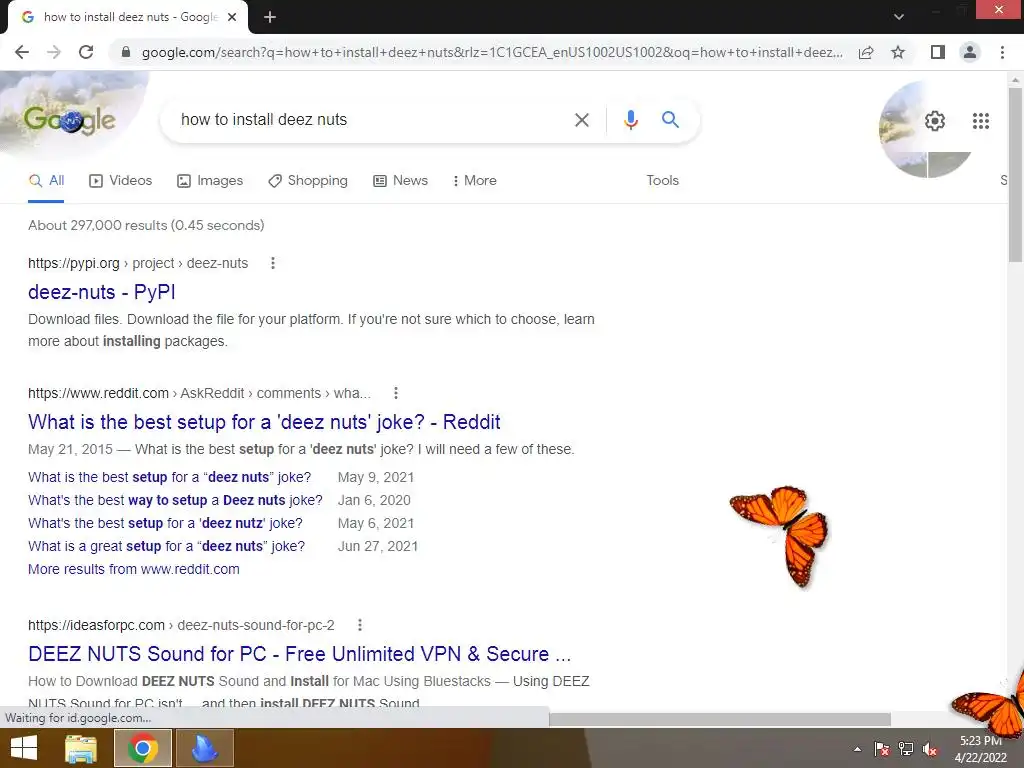Show hidden system tray icons

coord(857,749)
